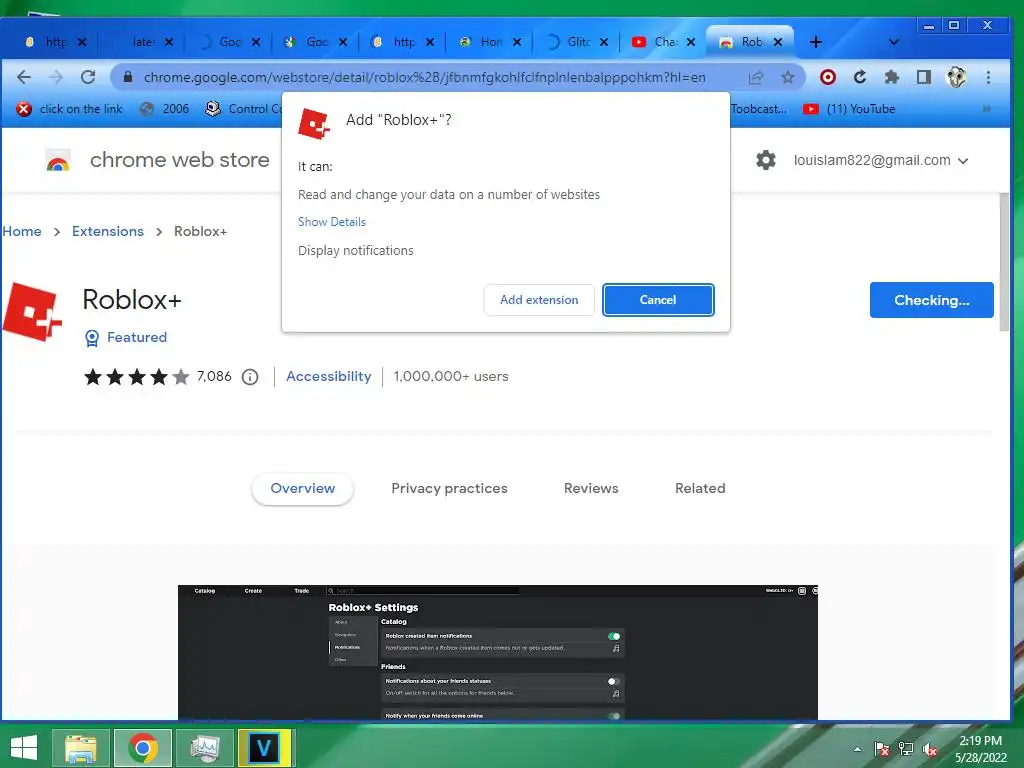Open the 2006 bookmark
1024x768 pixels.
click(x=165, y=109)
